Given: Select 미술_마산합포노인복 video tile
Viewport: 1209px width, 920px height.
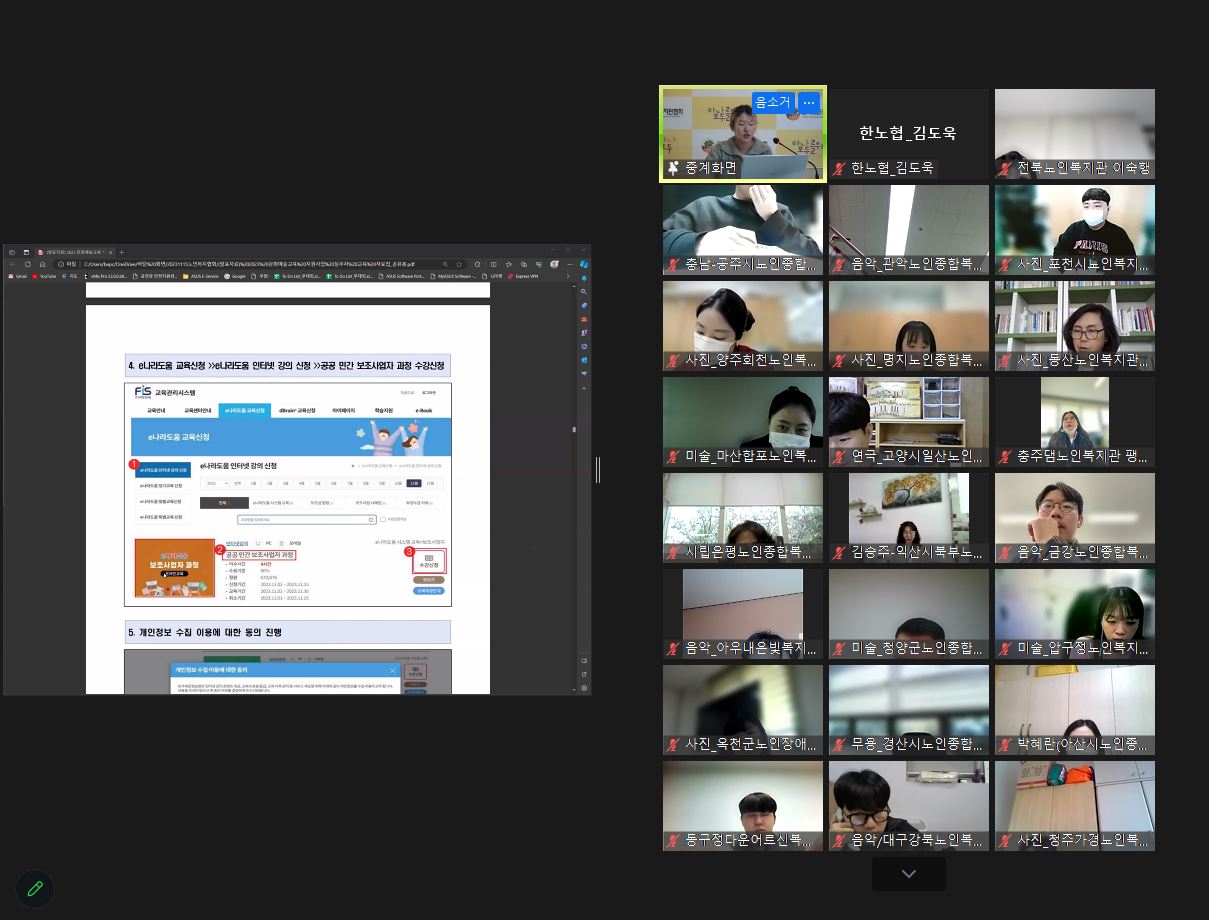Looking at the screenshot, I should [x=743, y=422].
